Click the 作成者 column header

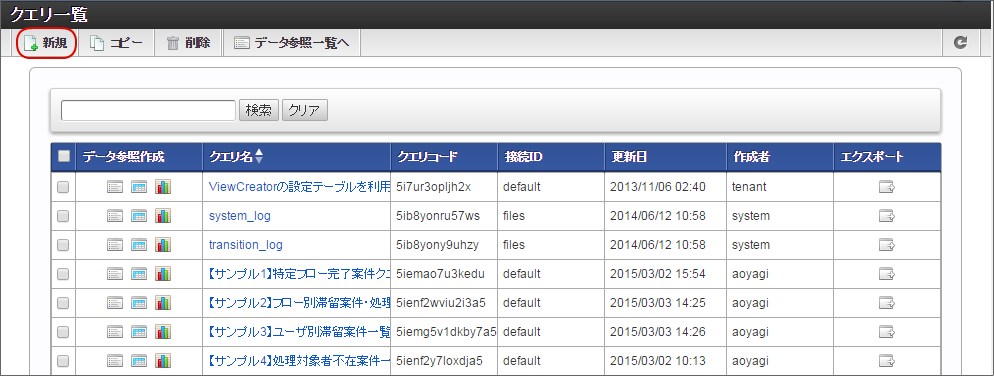click(x=780, y=157)
